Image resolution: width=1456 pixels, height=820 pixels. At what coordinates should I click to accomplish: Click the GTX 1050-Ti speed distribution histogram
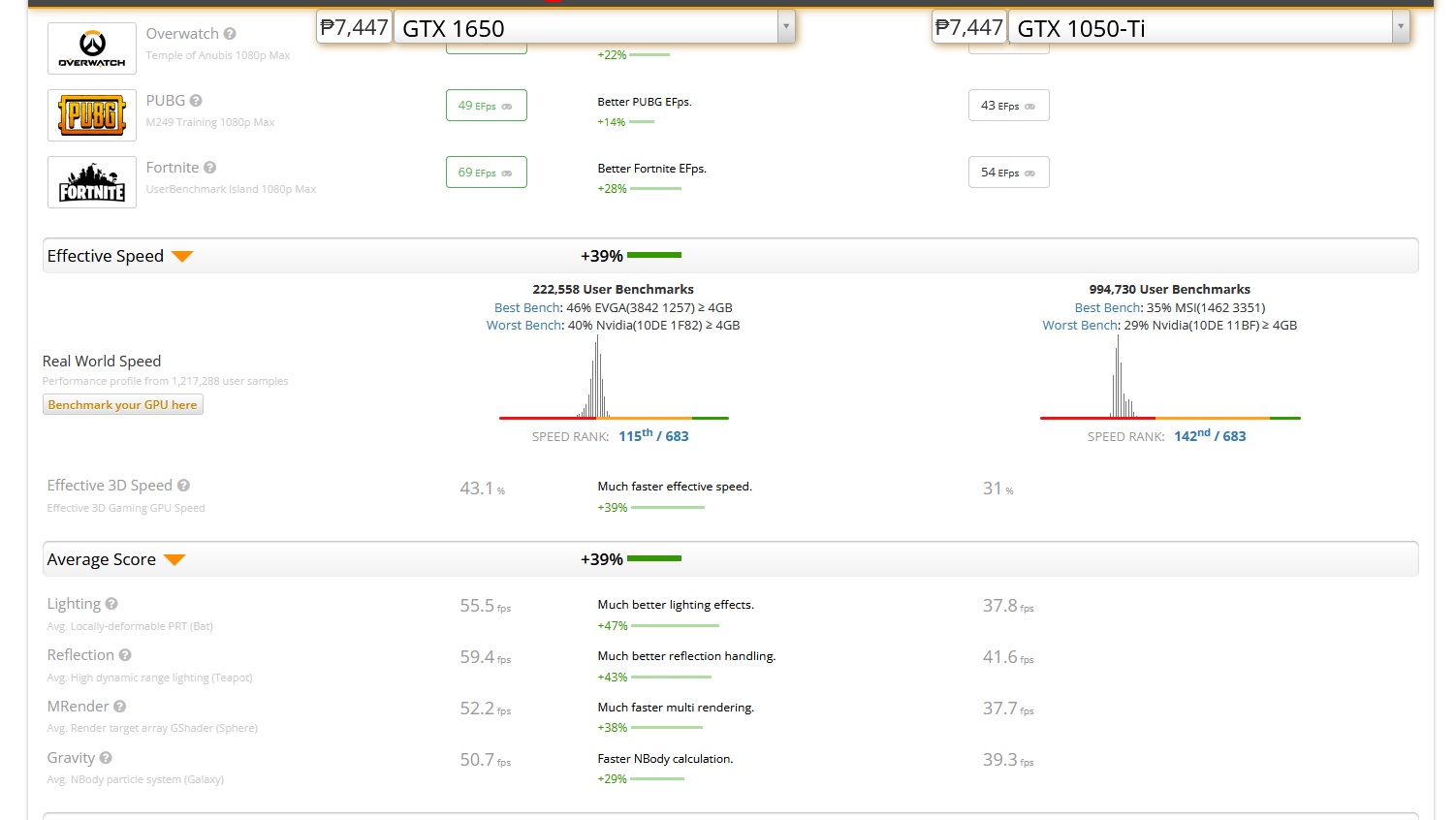(1170, 377)
